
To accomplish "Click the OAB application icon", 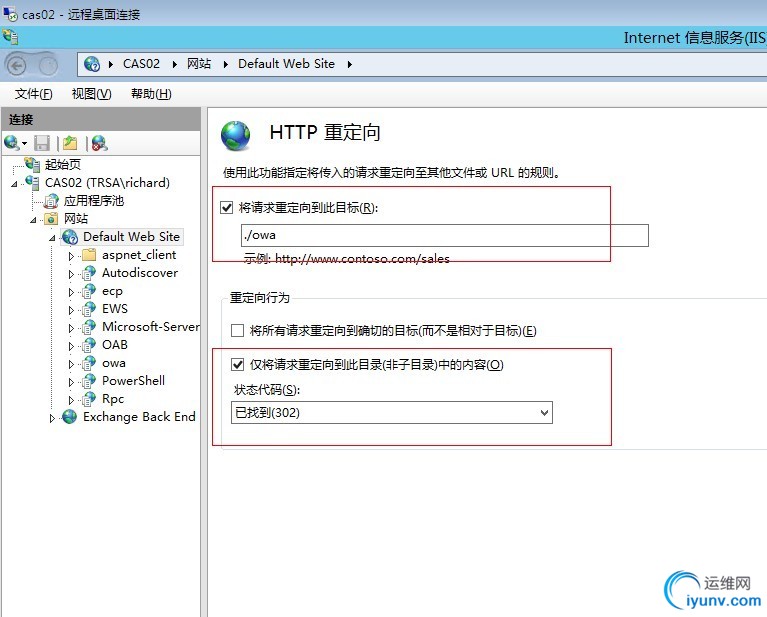I will pos(89,345).
